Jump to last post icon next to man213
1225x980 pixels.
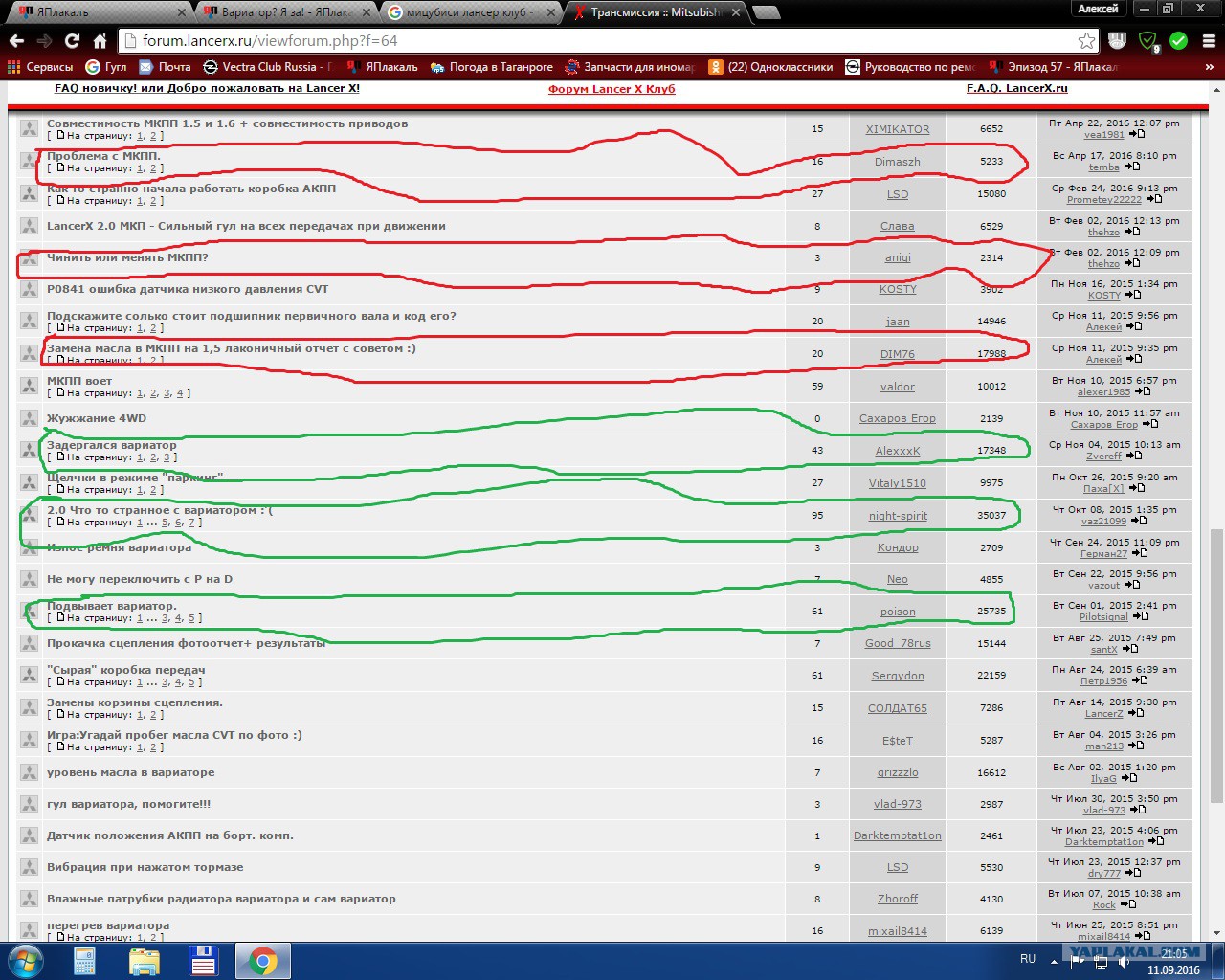click(x=1135, y=746)
